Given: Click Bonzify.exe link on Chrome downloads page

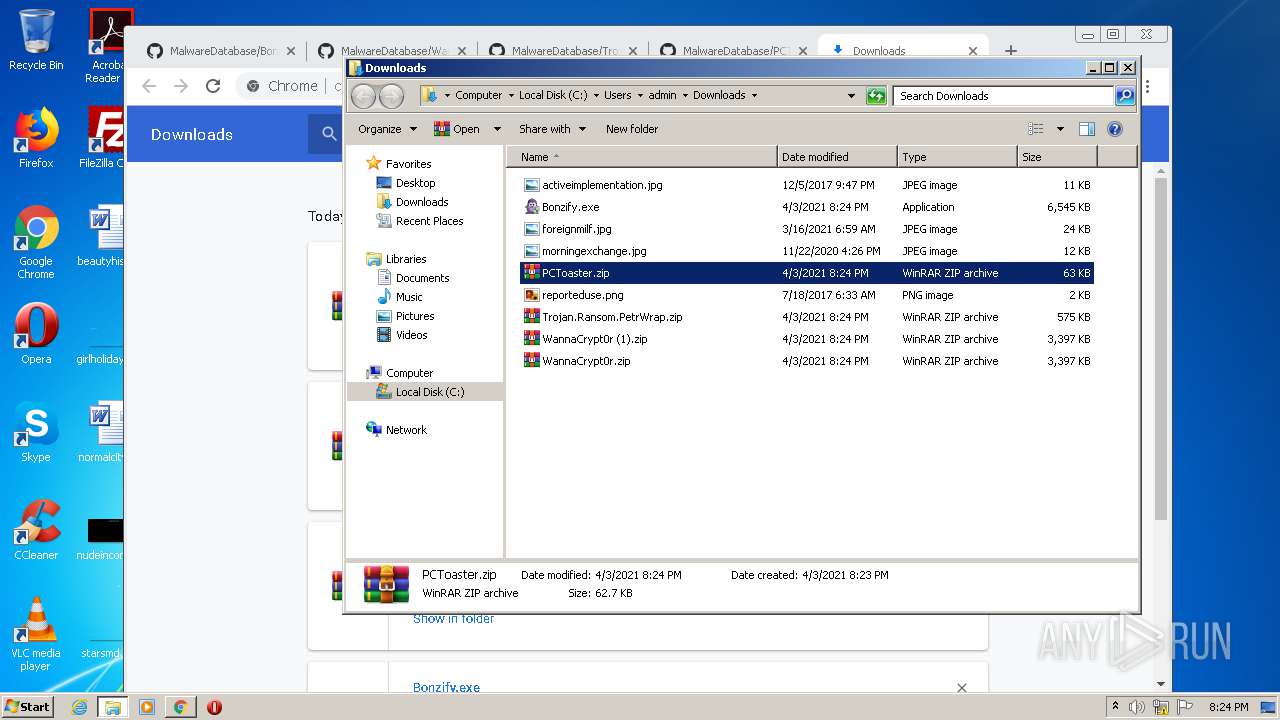Looking at the screenshot, I should tap(446, 688).
